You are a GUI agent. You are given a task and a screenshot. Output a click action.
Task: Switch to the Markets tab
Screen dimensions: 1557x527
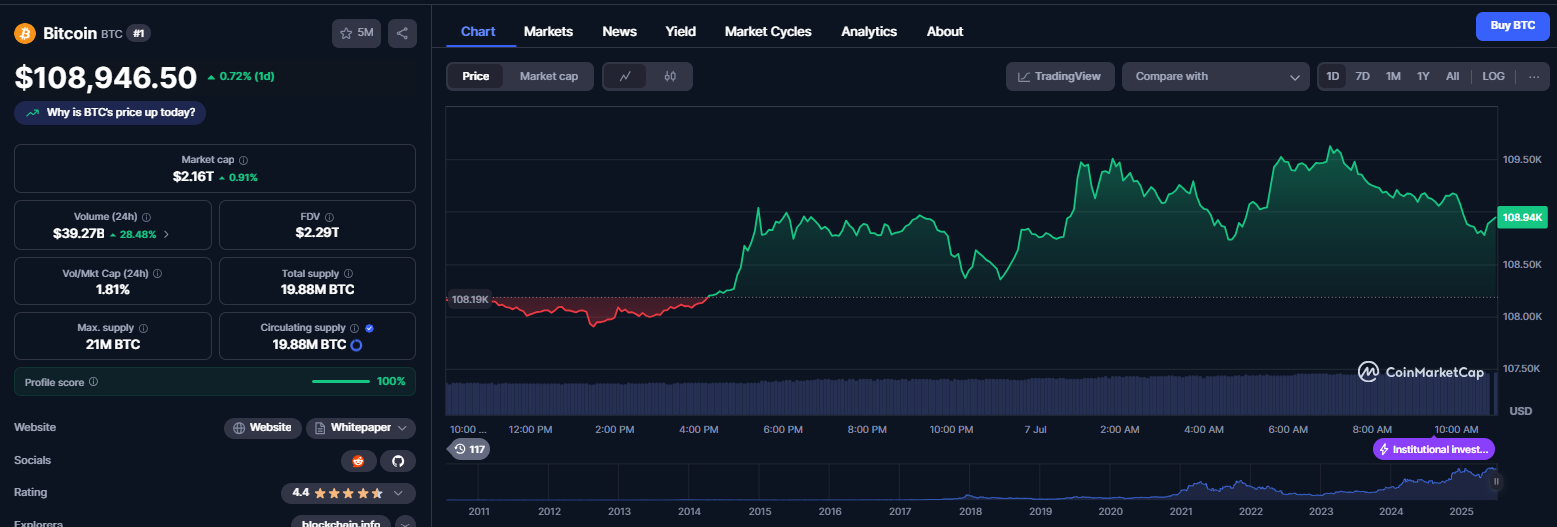(548, 31)
